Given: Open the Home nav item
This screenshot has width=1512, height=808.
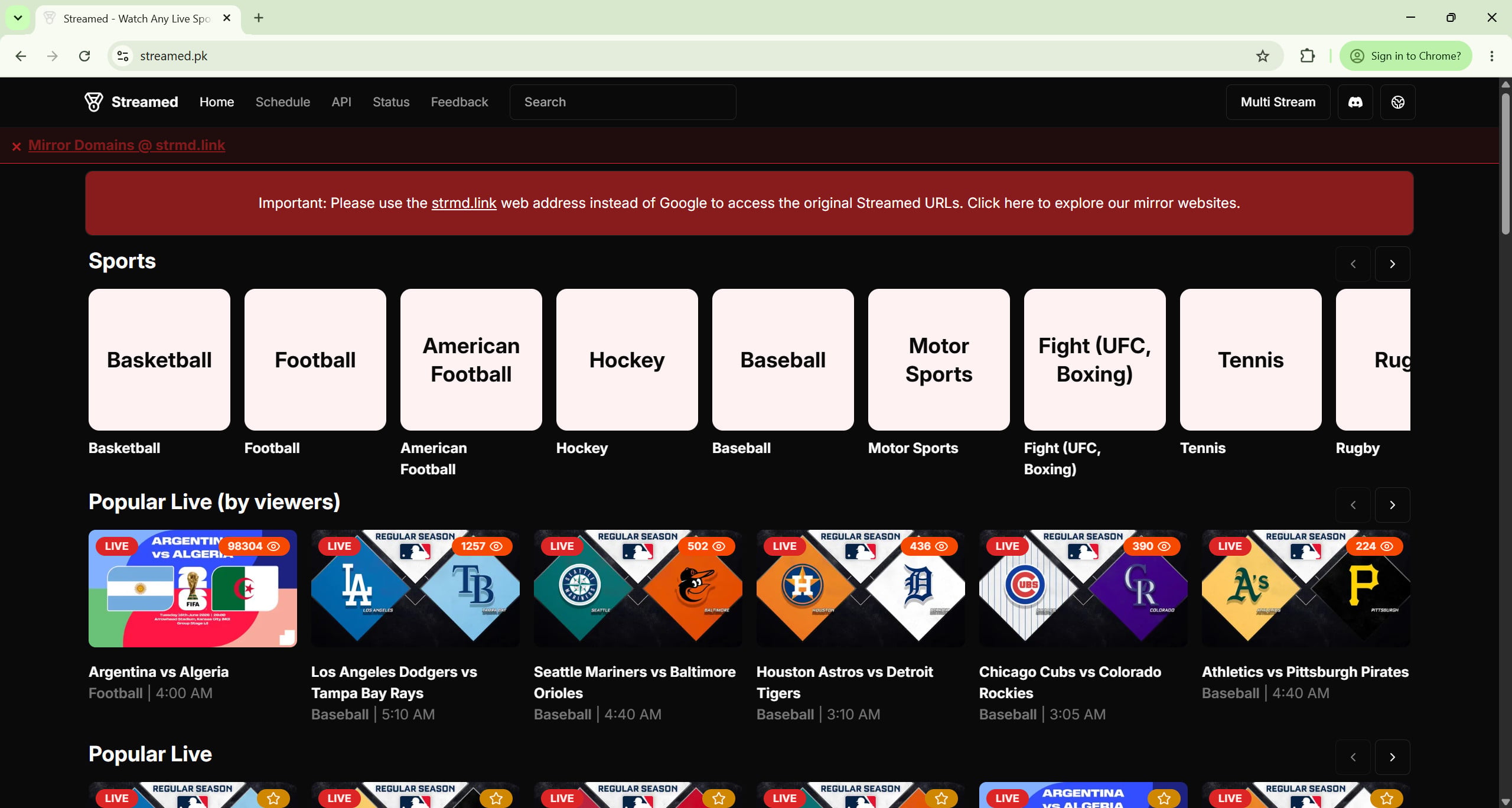Looking at the screenshot, I should point(217,102).
